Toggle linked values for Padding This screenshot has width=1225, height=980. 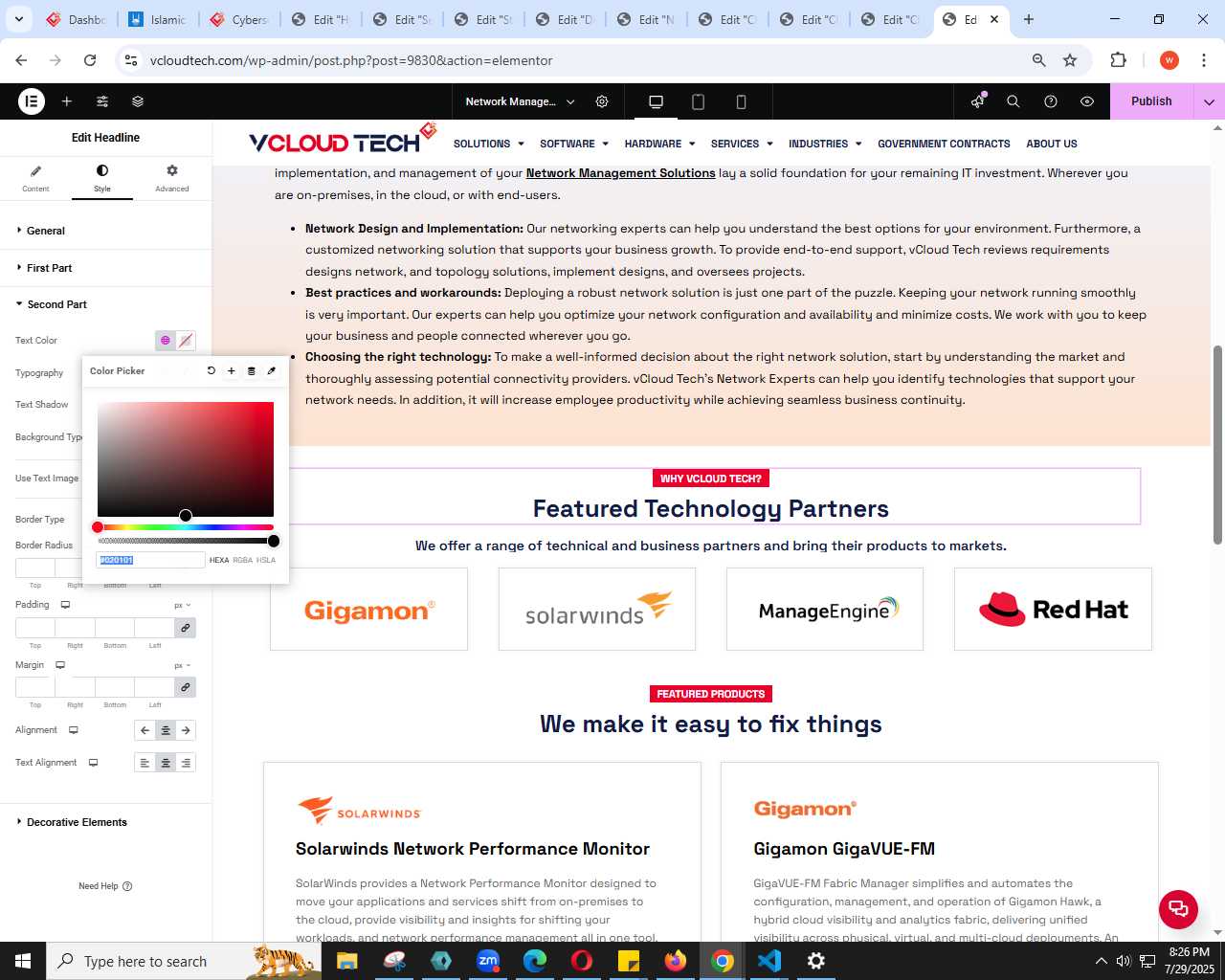point(186,628)
